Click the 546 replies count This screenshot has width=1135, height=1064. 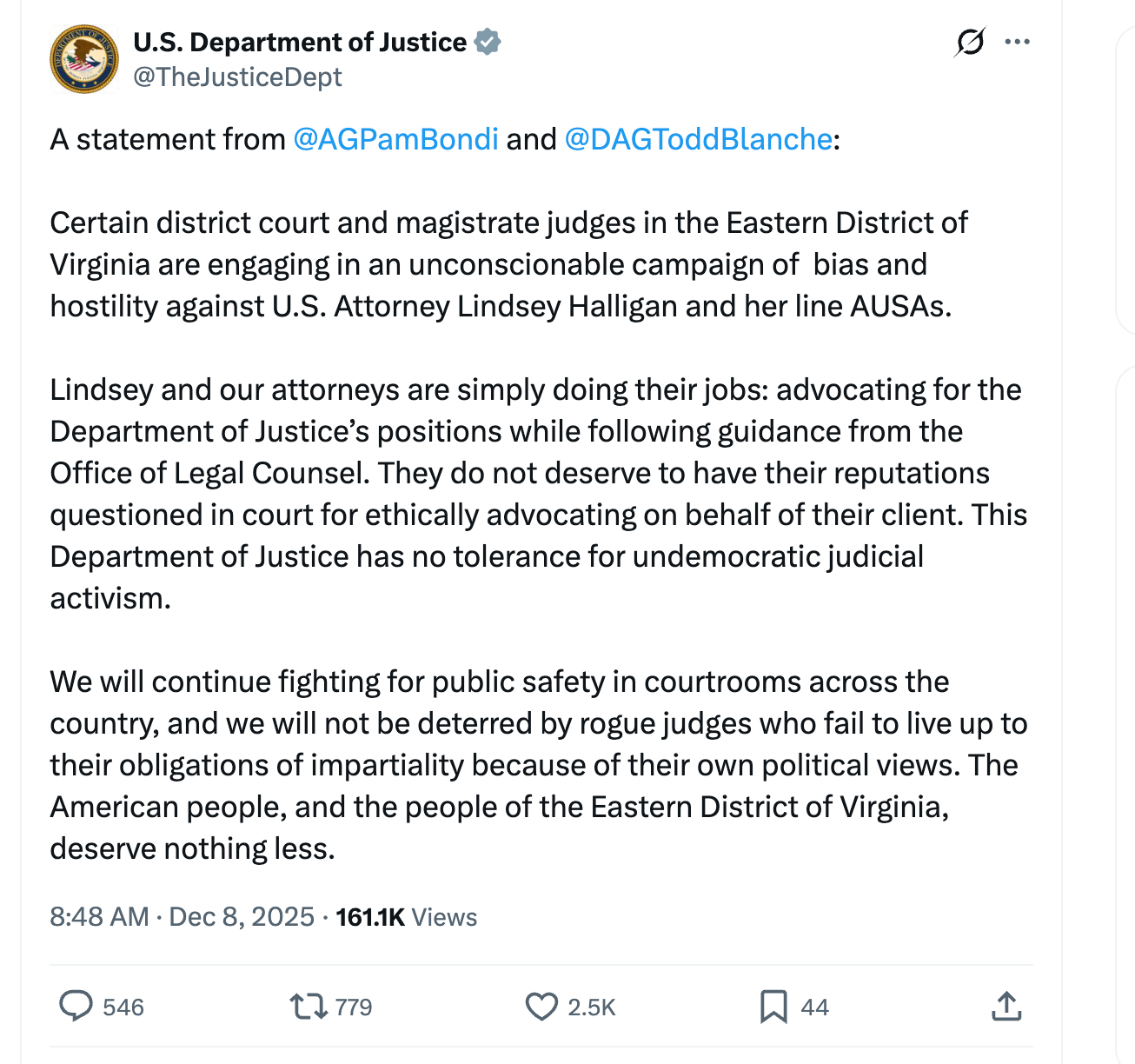click(123, 1007)
